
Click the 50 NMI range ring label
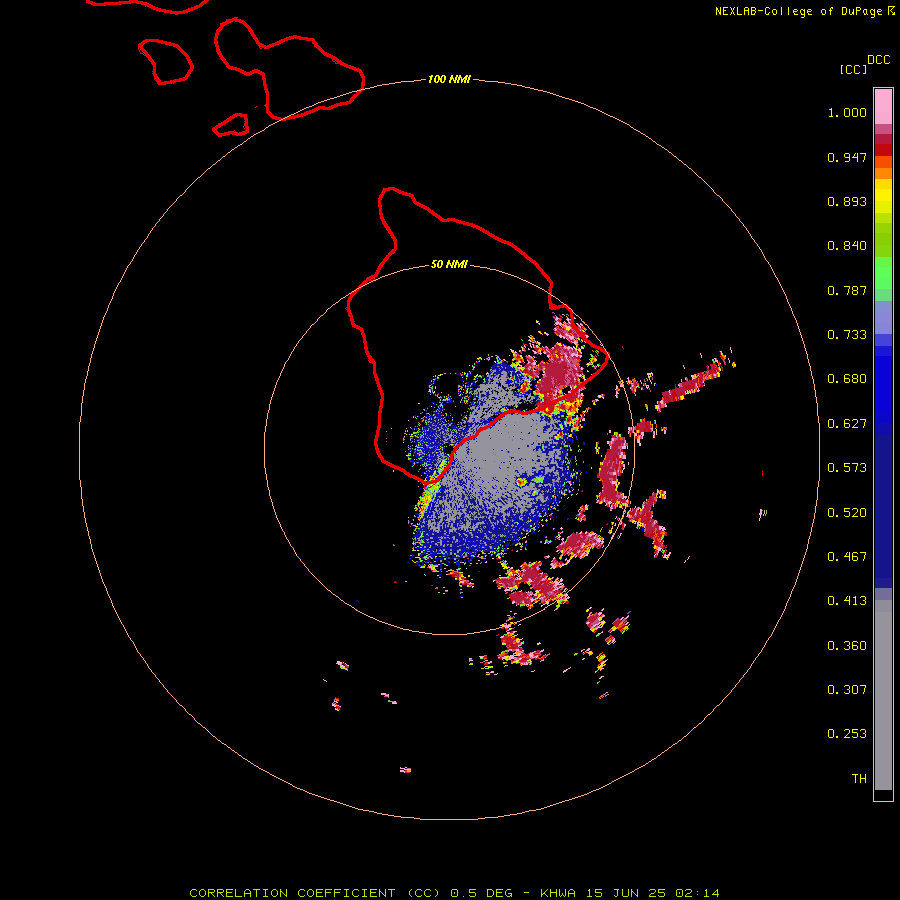(x=449, y=264)
